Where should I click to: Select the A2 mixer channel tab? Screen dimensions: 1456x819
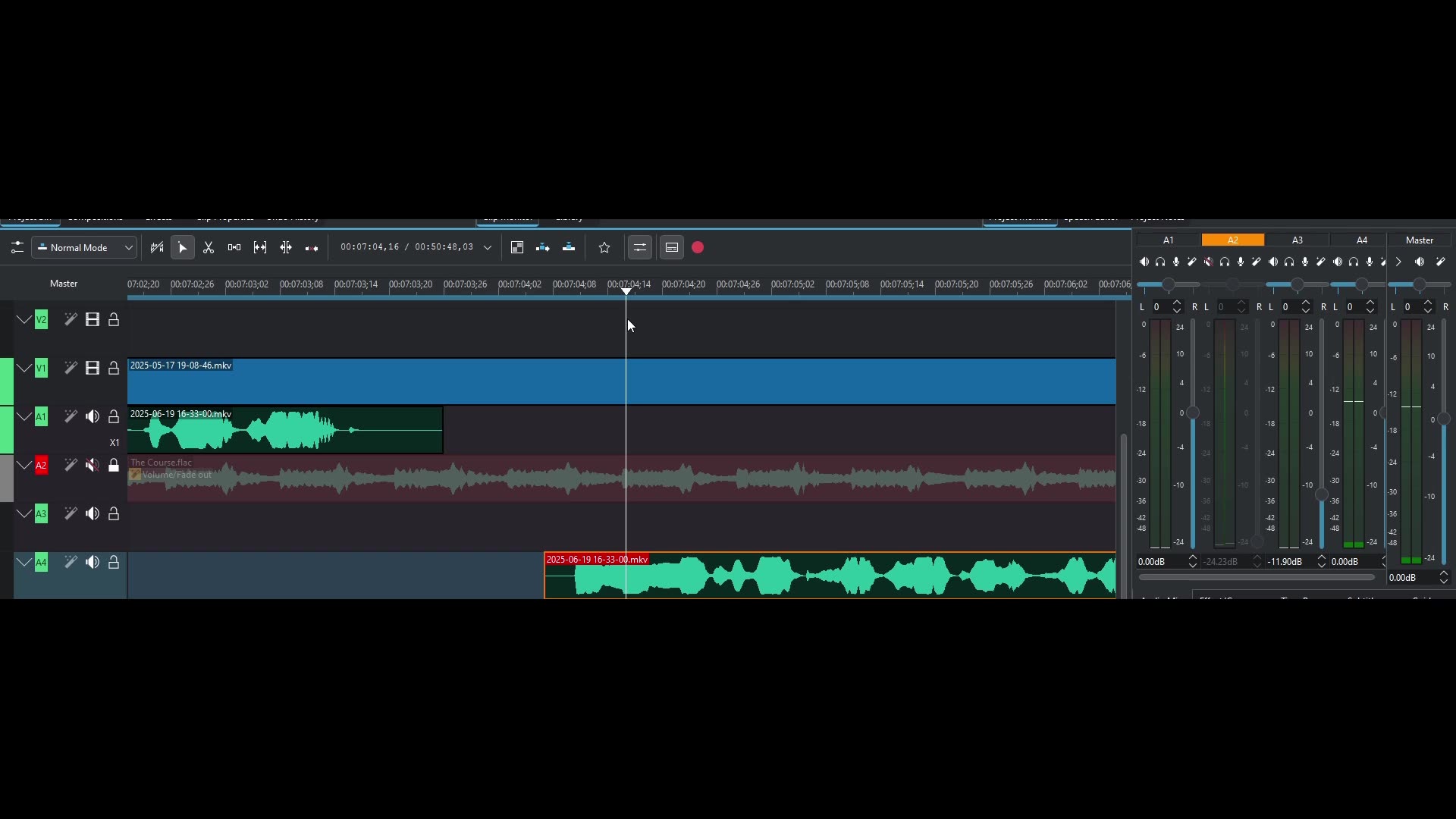click(1233, 240)
